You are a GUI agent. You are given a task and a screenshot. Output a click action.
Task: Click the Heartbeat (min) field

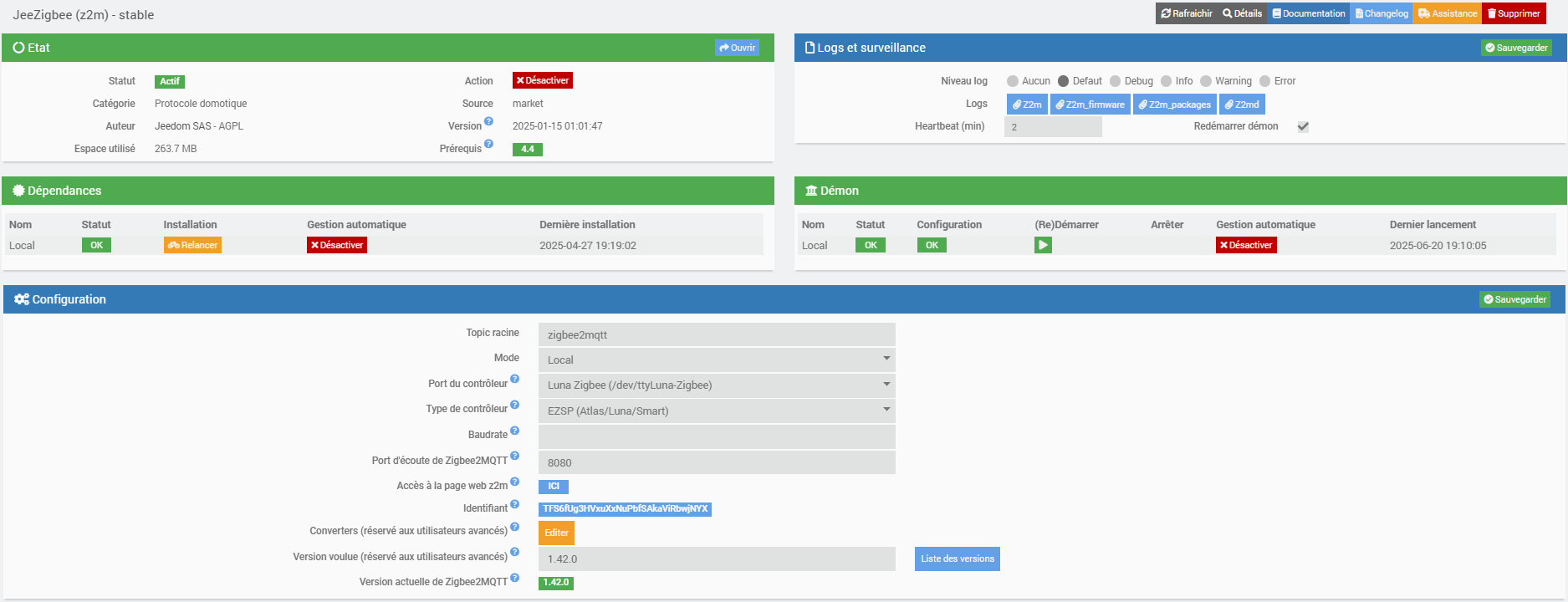pyautogui.click(x=1053, y=127)
